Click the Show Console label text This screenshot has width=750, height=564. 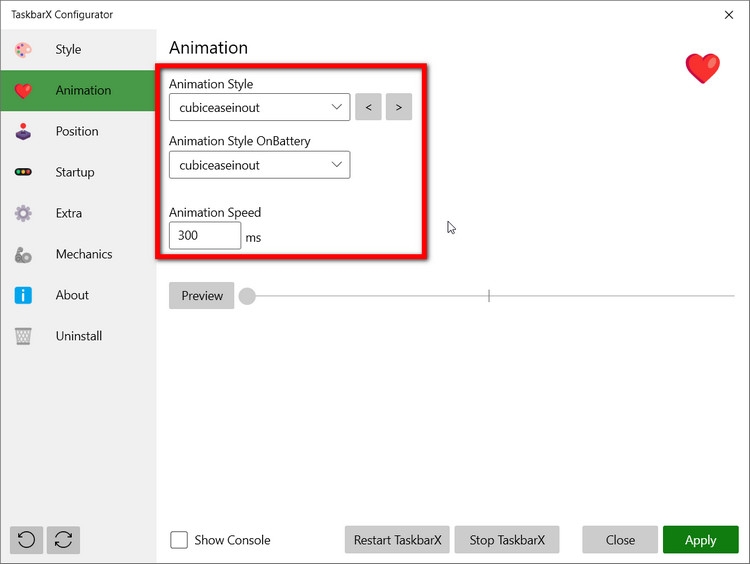click(x=232, y=540)
